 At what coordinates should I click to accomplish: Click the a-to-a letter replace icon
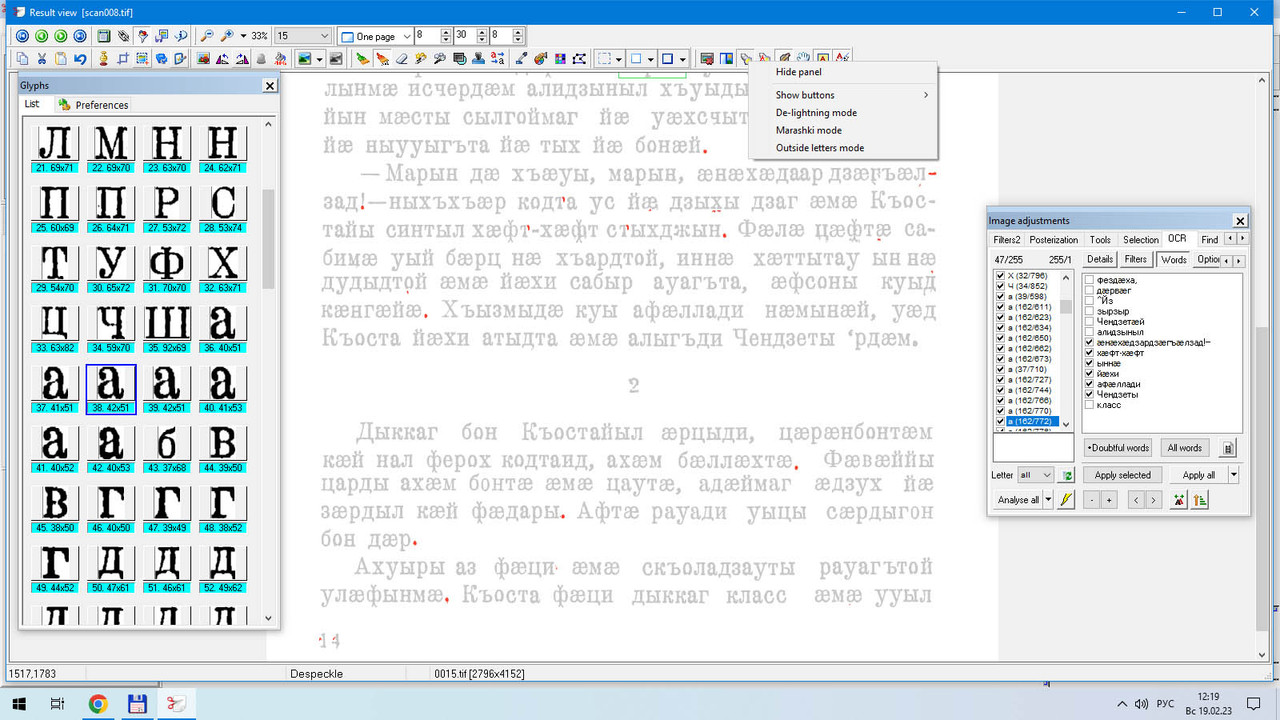point(497,59)
